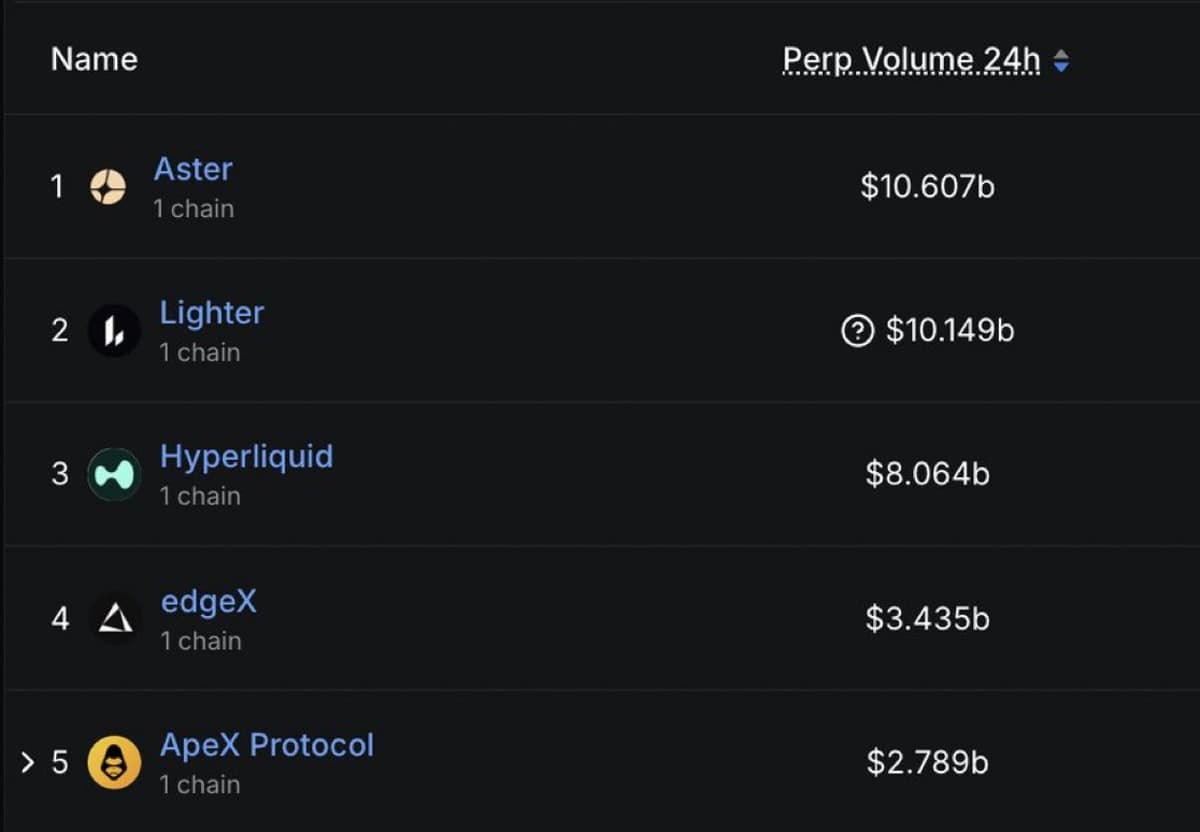Click the $8.064b volume value
Viewport: 1200px width, 832px height.
click(928, 473)
